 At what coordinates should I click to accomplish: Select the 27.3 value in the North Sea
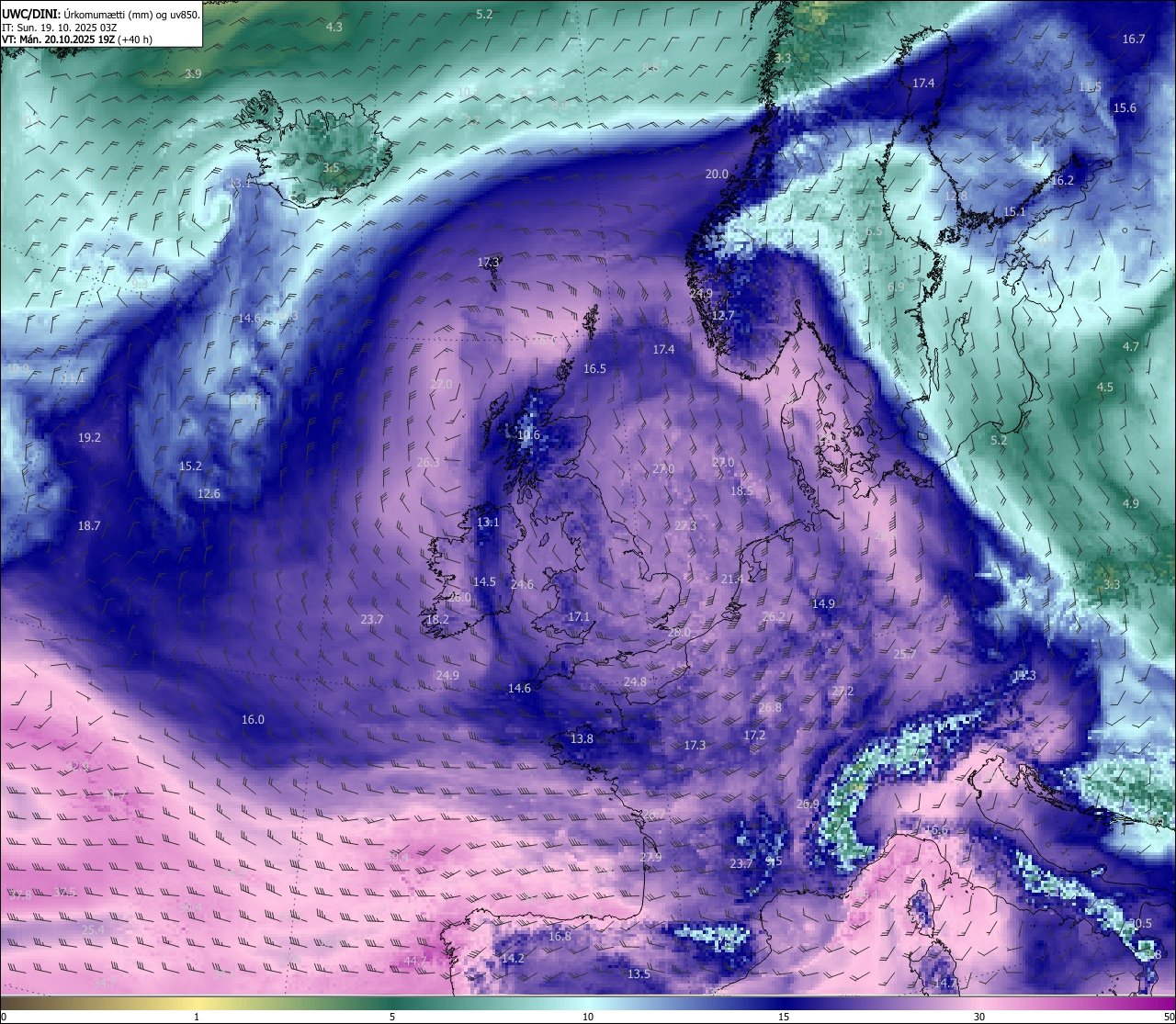point(685,526)
